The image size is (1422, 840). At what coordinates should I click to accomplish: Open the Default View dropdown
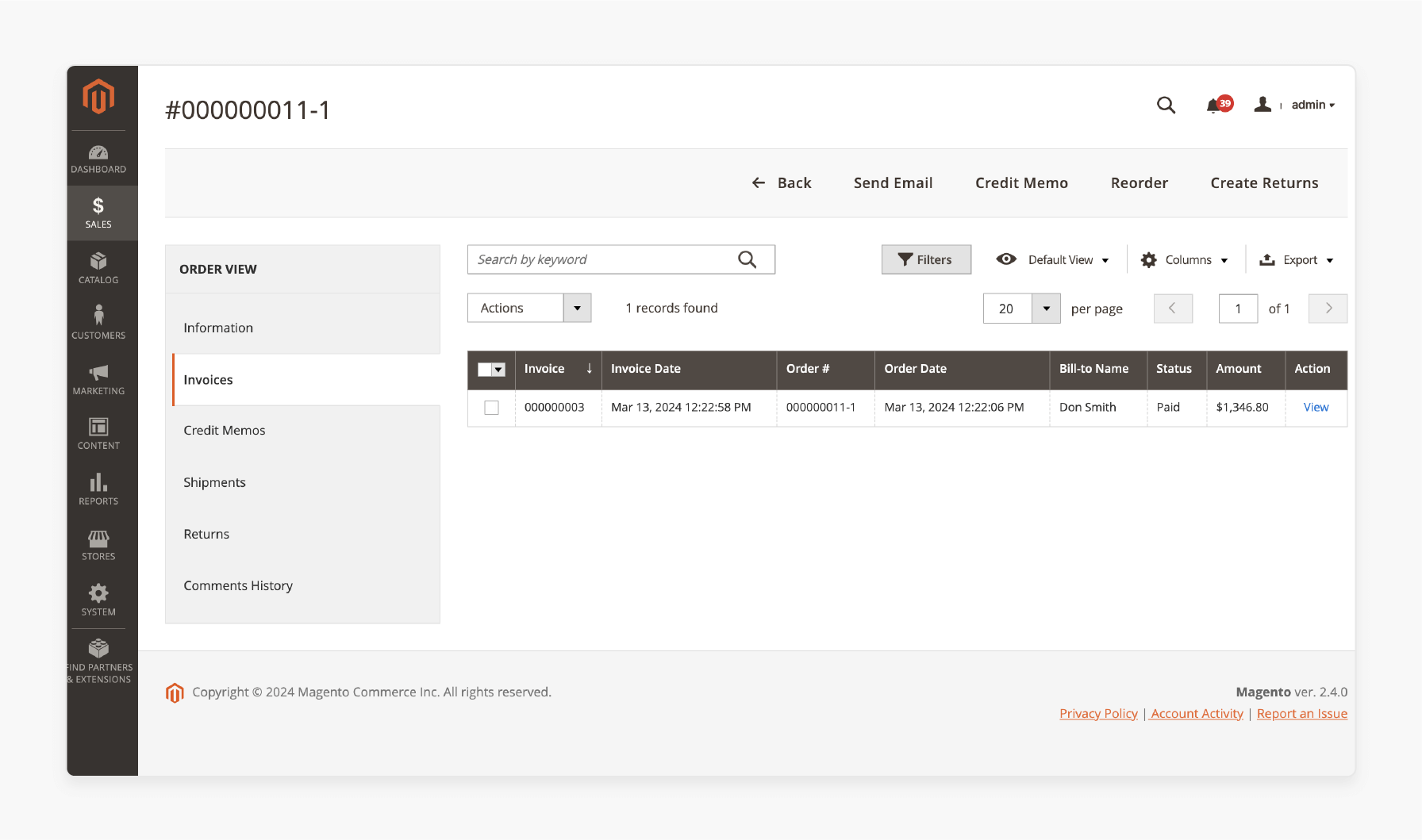click(1052, 259)
